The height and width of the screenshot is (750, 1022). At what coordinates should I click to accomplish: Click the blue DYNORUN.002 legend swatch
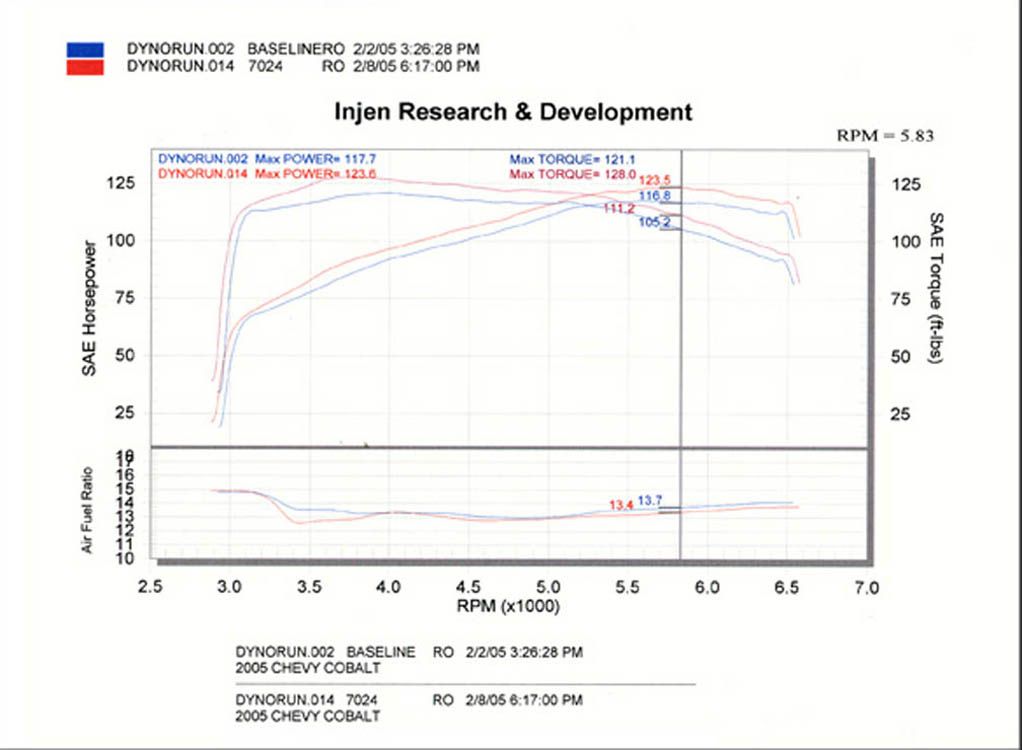click(85, 50)
